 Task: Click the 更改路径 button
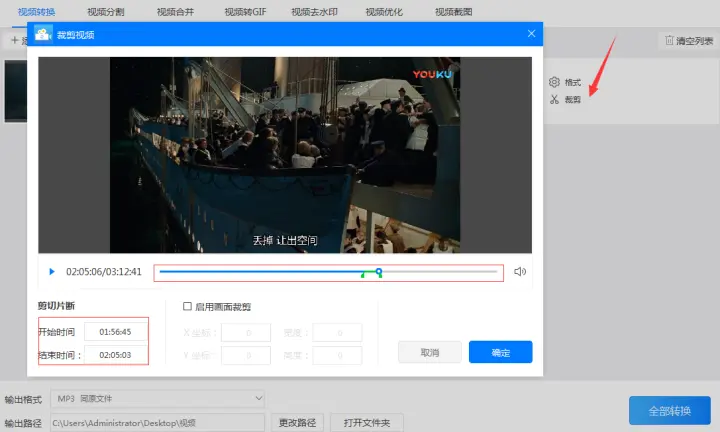pyautogui.click(x=297, y=422)
